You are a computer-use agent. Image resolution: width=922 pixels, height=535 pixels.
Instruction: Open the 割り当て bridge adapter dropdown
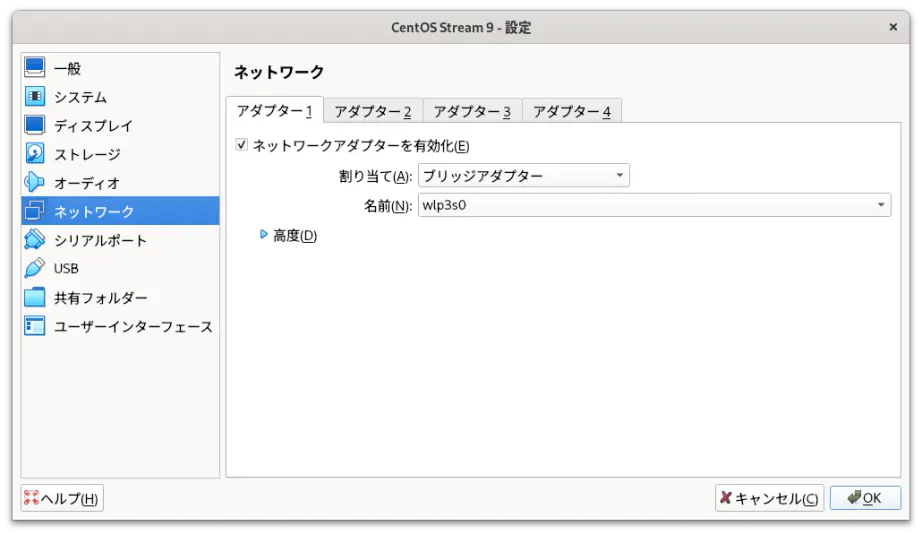[523, 175]
